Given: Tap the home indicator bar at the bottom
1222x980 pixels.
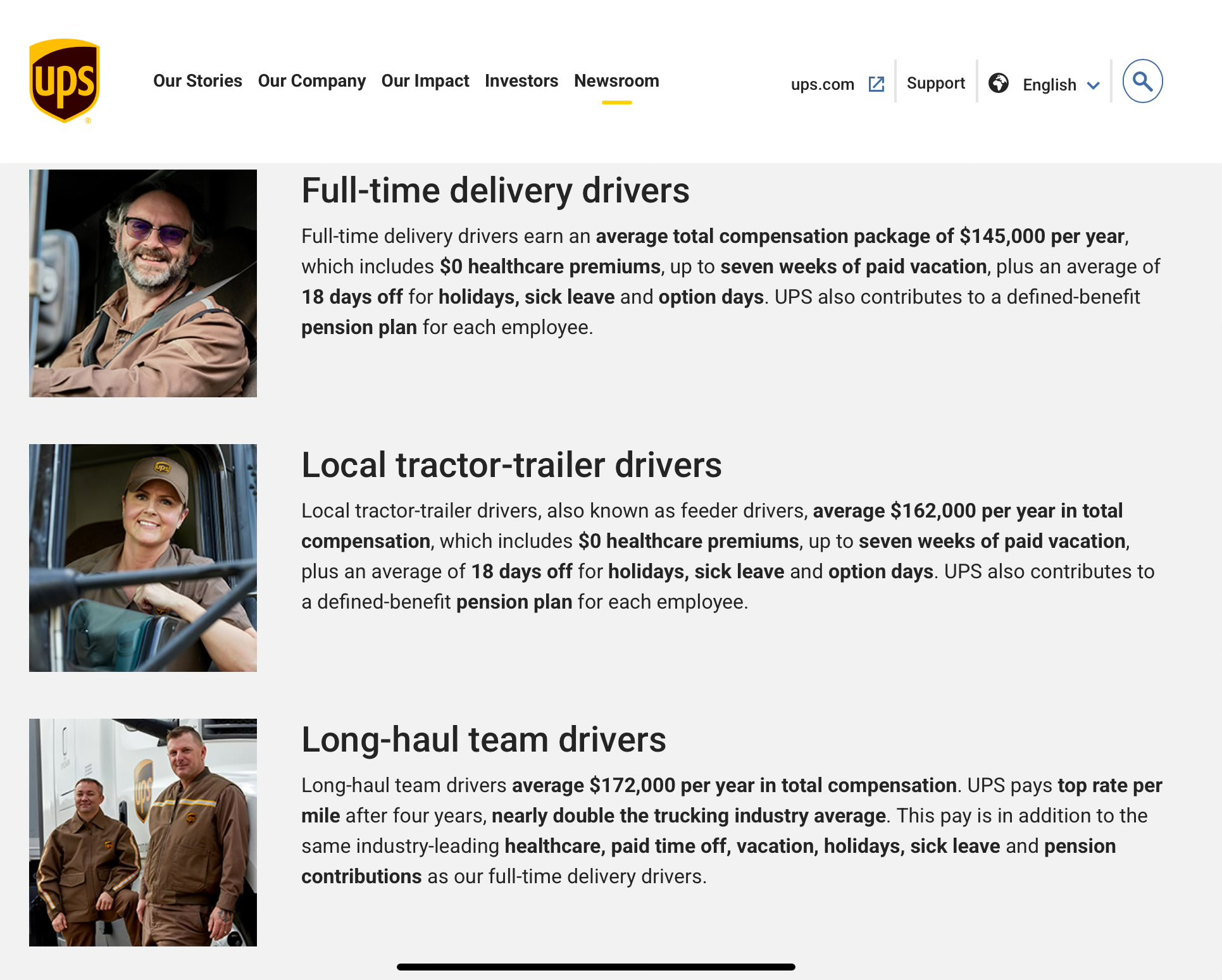Looking at the screenshot, I should (x=595, y=967).
